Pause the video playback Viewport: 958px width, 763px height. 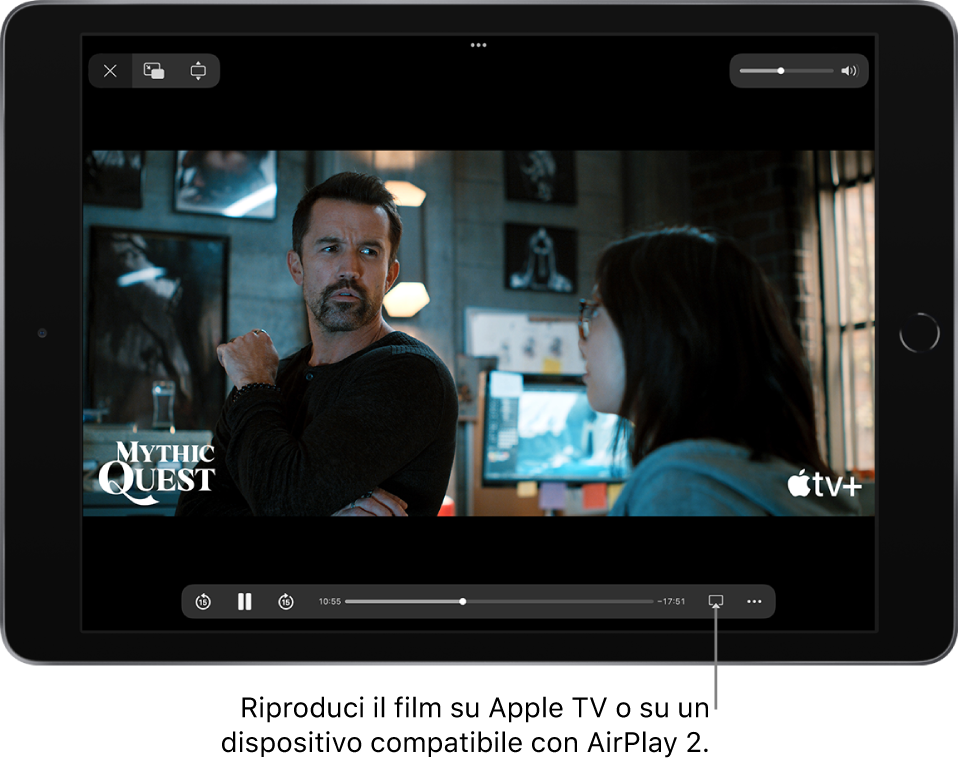point(244,602)
